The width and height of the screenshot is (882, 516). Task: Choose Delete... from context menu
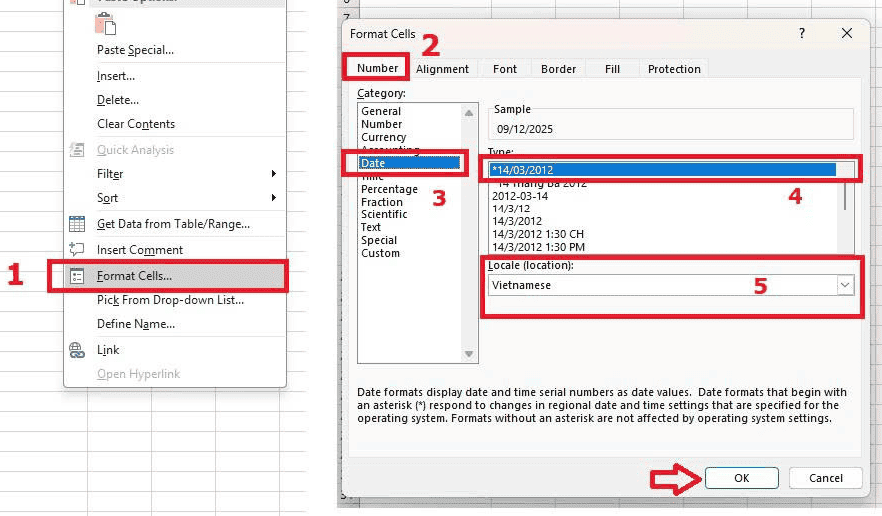(118, 100)
